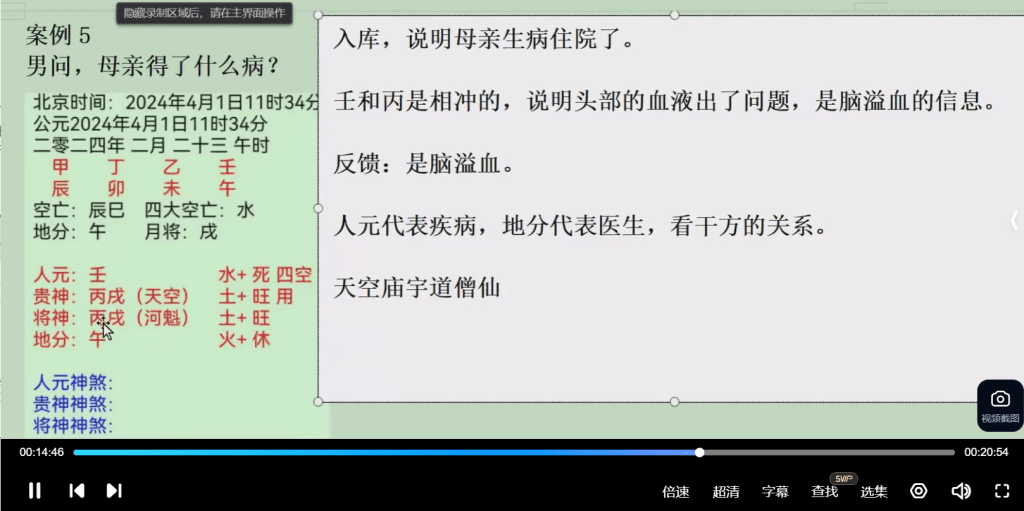The height and width of the screenshot is (511, 1024).
Task: Click the unplayed part of progress bar
Action: (830, 452)
